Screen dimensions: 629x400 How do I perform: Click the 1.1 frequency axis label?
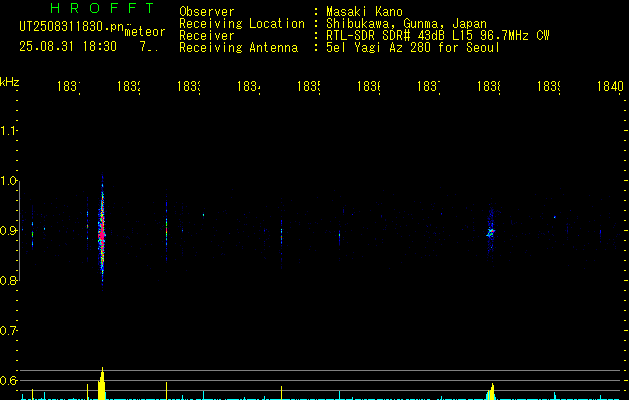8,131
